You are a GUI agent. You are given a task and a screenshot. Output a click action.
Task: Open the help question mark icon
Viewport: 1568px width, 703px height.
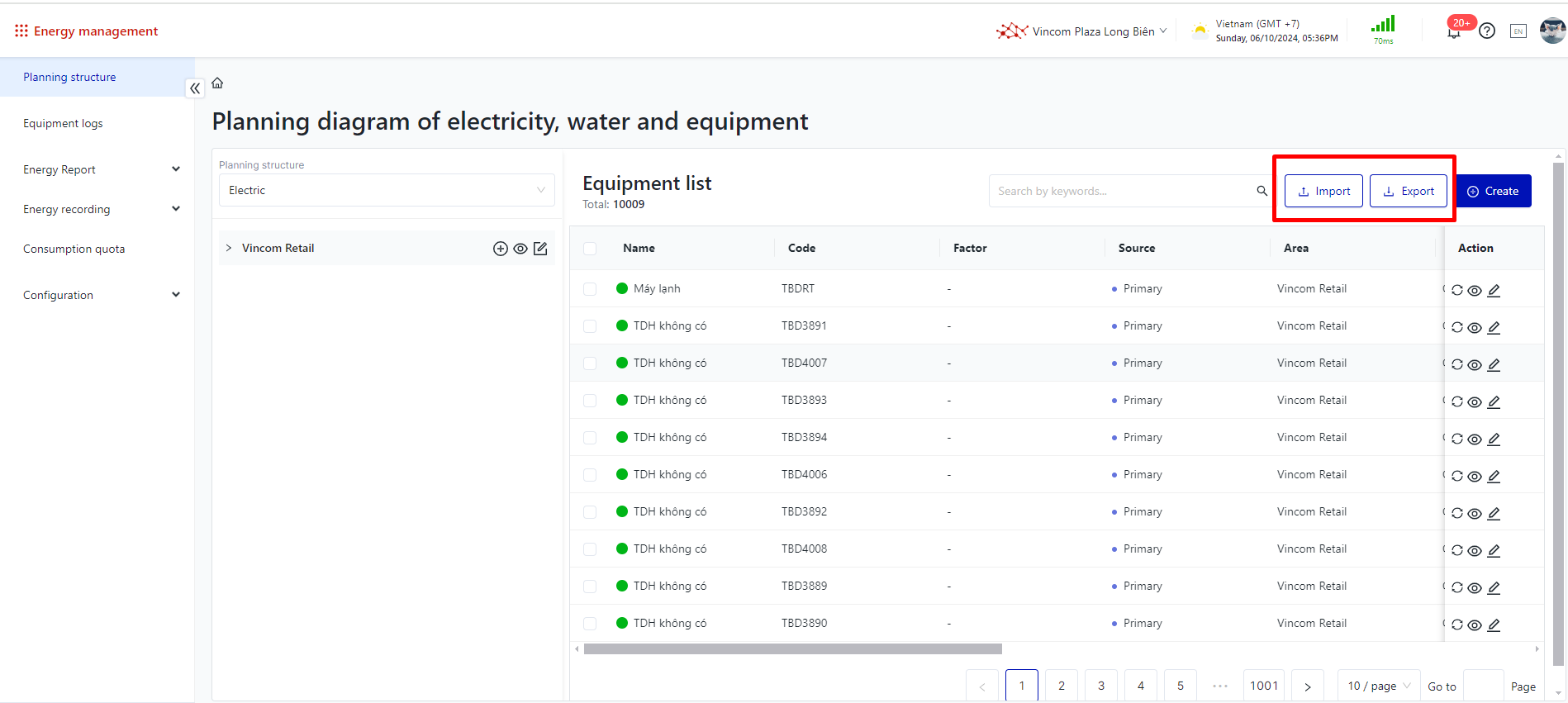pos(1487,31)
